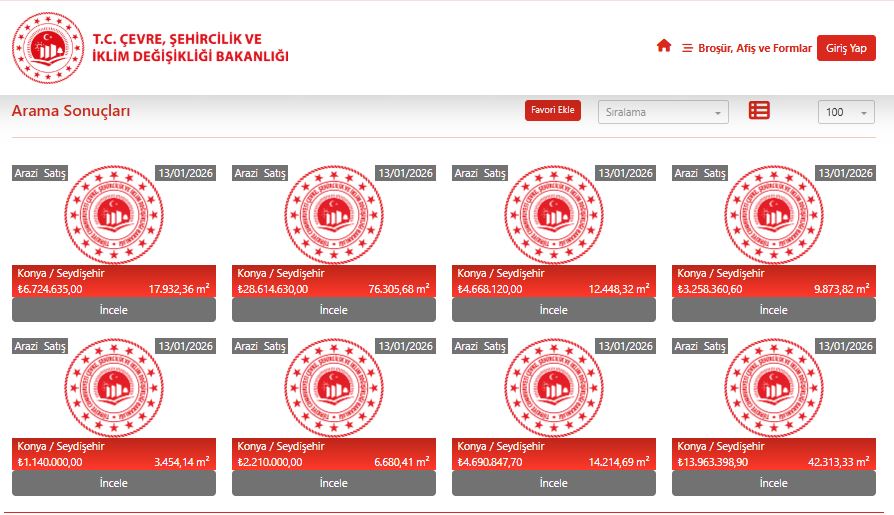Image resolution: width=894 pixels, height=515 pixels.
Task: Select İncele for the ₺3.258.360,60 listing
Action: pyautogui.click(x=774, y=310)
